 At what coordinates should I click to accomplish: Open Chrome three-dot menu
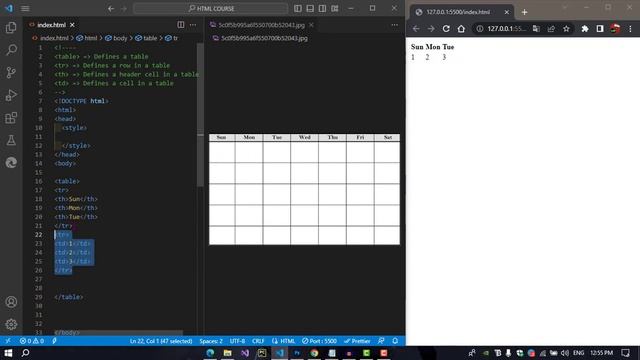click(x=630, y=29)
